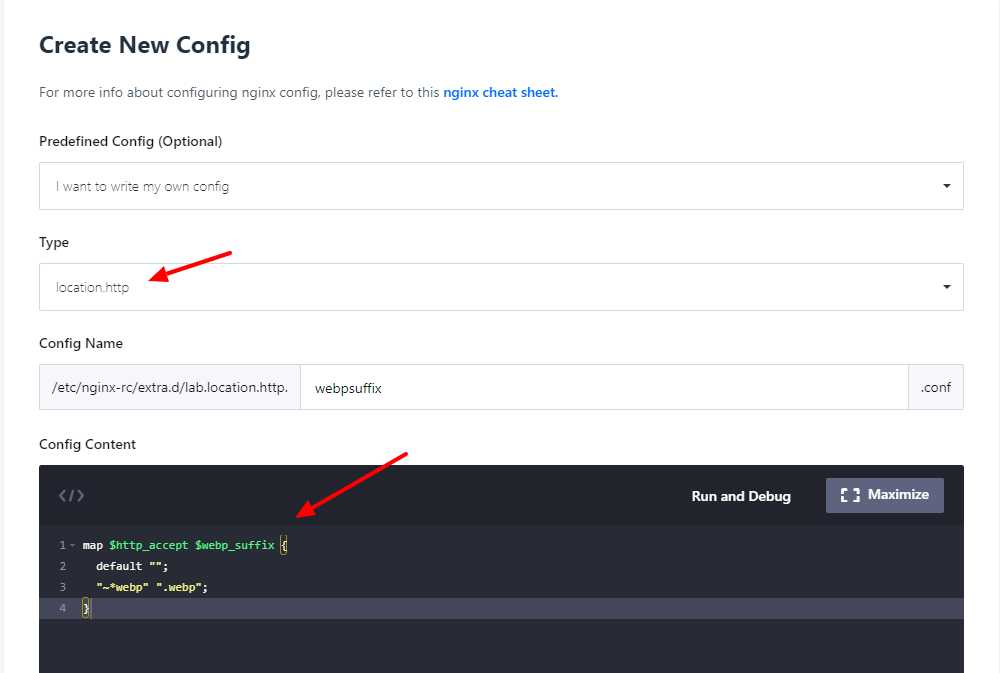
Task: Click the .conf suffix box
Action: pos(936,387)
